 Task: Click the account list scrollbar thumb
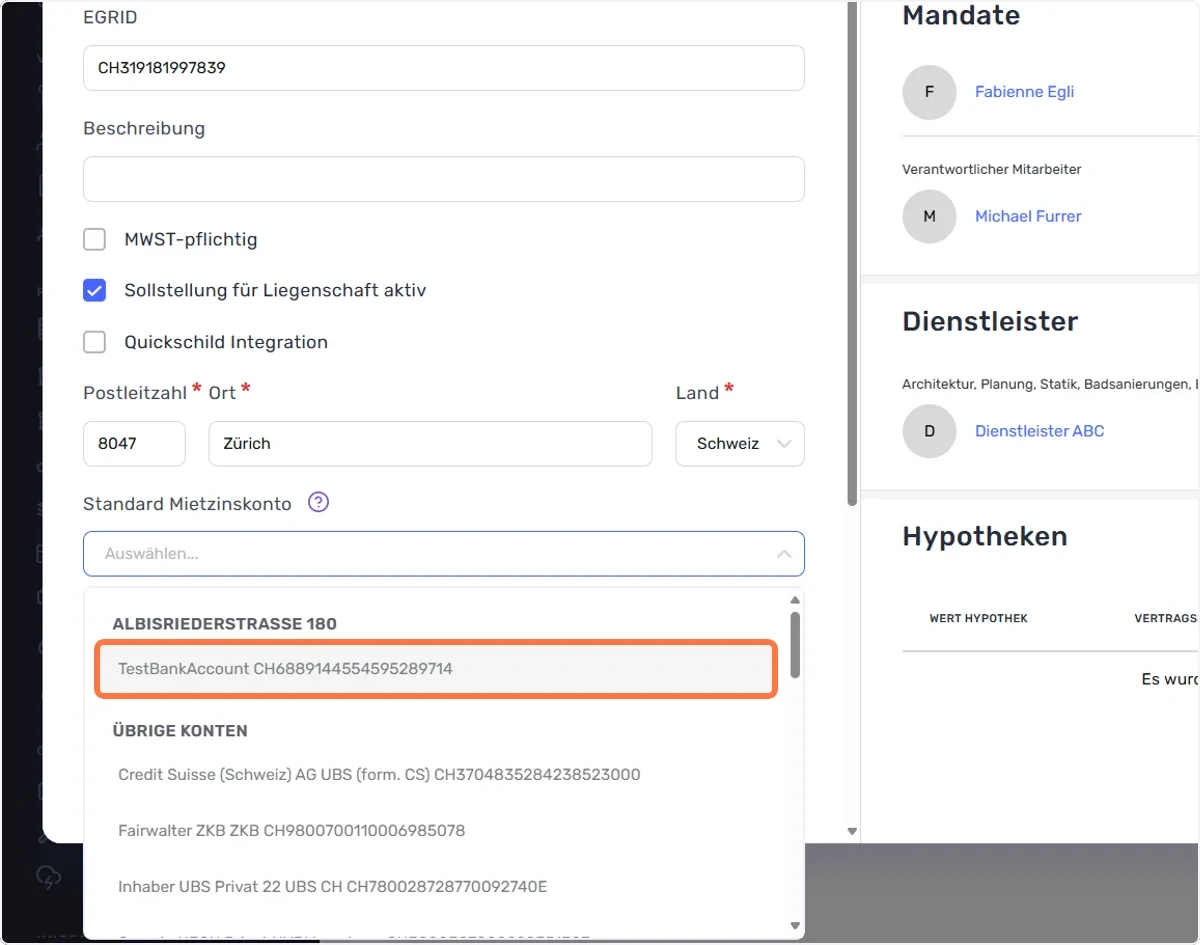[x=795, y=645]
